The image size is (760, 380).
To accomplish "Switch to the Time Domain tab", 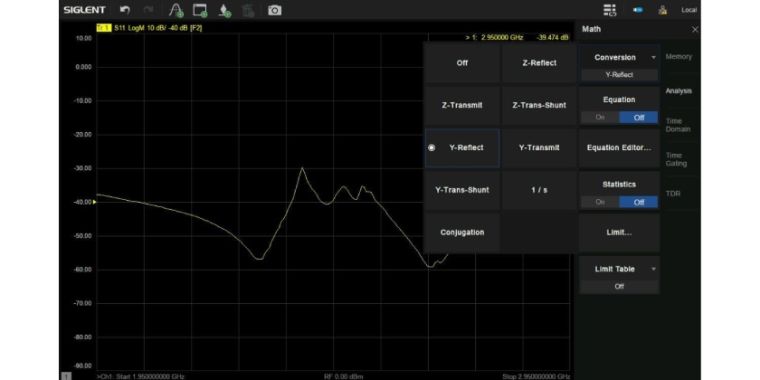I will 679,125.
